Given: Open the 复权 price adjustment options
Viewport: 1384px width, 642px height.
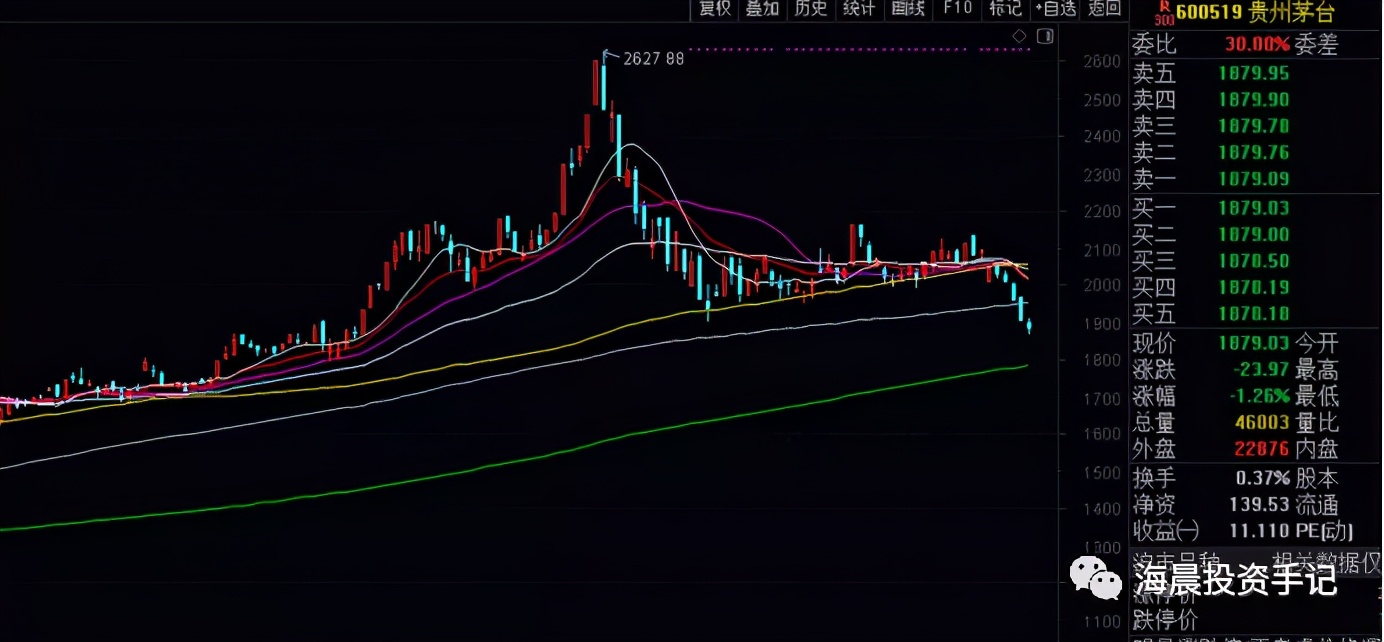Looking at the screenshot, I should [x=714, y=9].
